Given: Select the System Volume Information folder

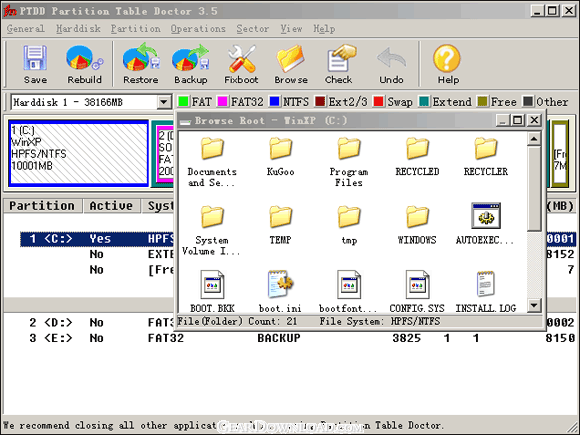Looking at the screenshot, I should coord(212,230).
